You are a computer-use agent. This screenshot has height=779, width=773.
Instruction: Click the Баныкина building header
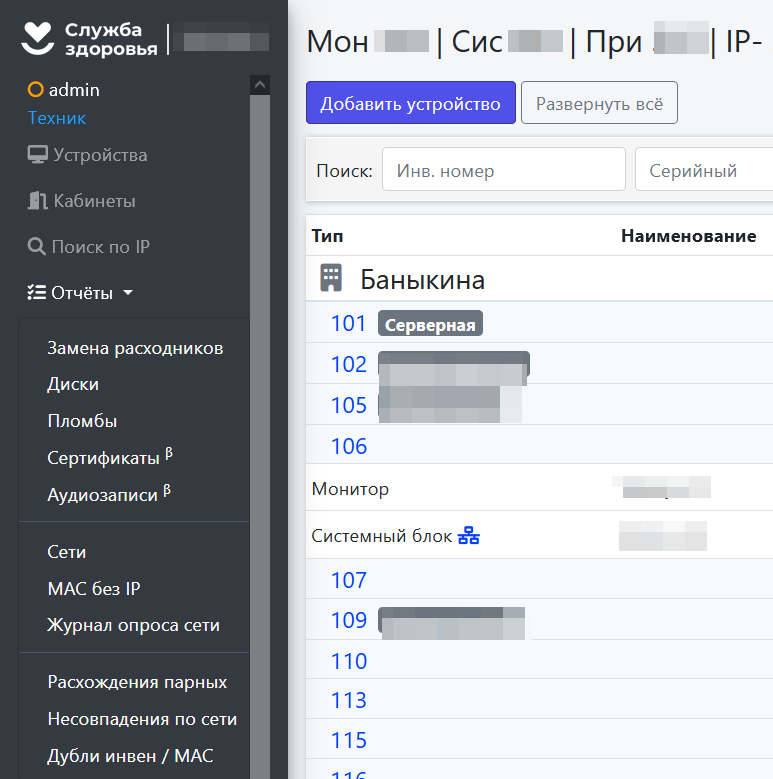point(422,279)
